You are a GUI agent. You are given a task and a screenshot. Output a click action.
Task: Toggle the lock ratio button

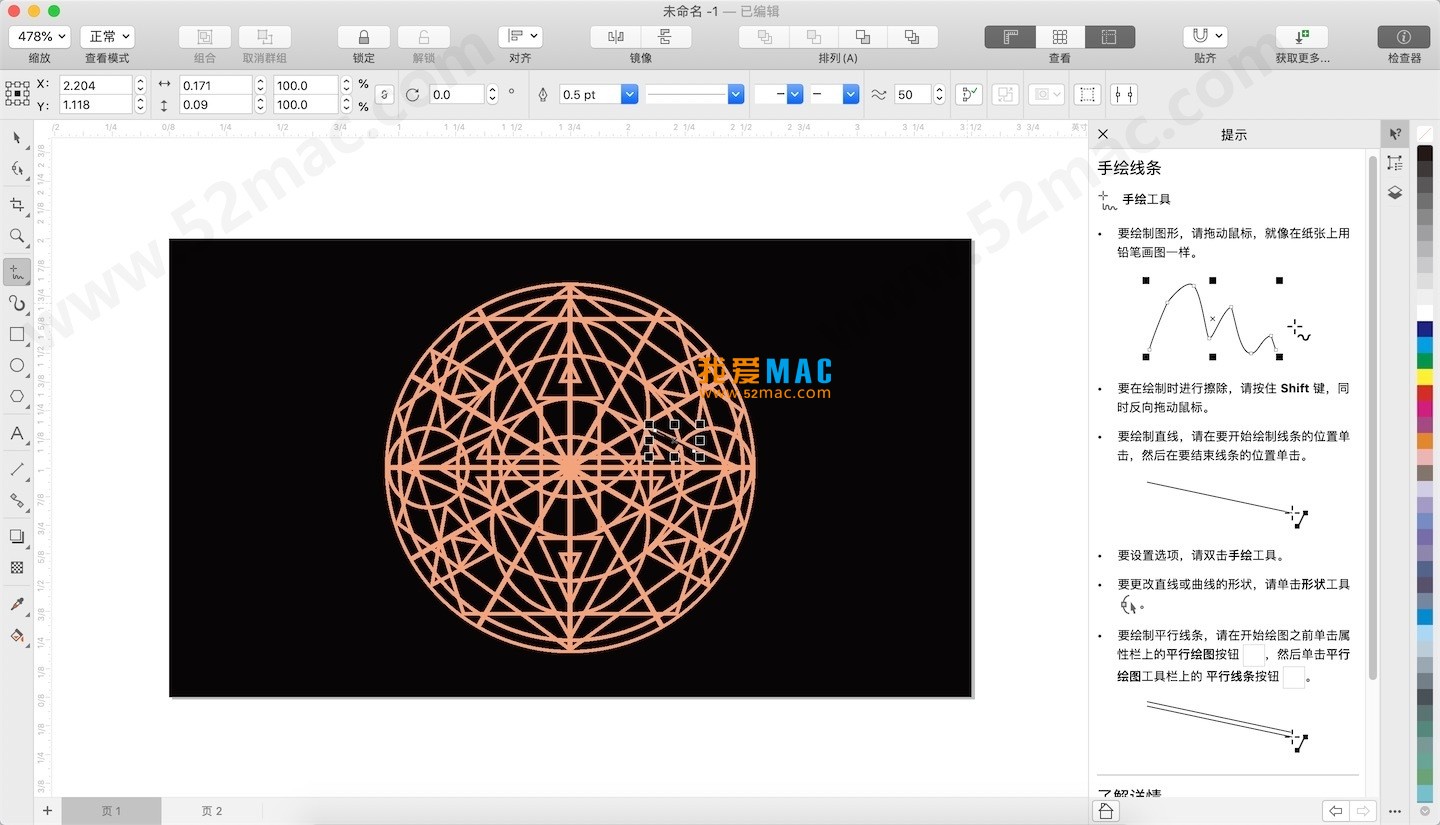pos(385,94)
